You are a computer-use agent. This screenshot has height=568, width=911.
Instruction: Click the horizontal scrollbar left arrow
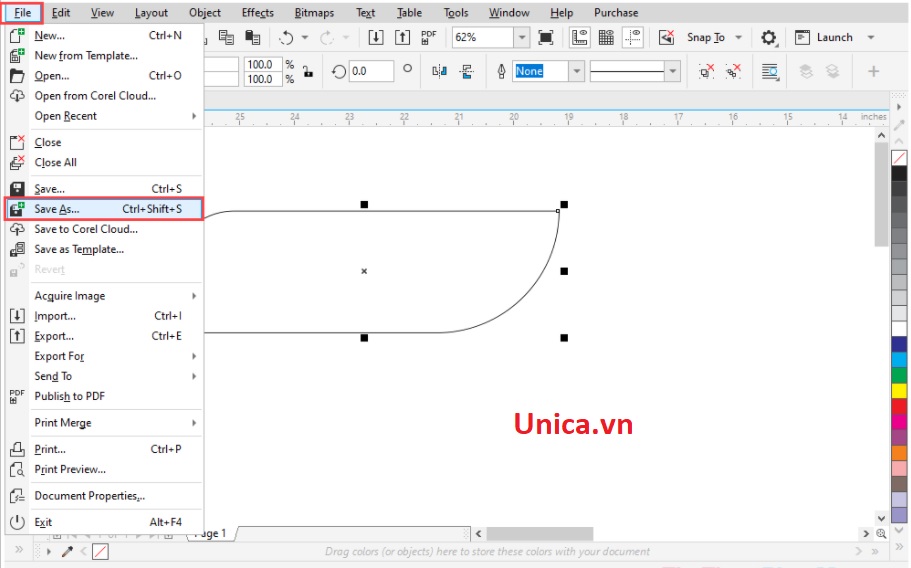pos(479,533)
